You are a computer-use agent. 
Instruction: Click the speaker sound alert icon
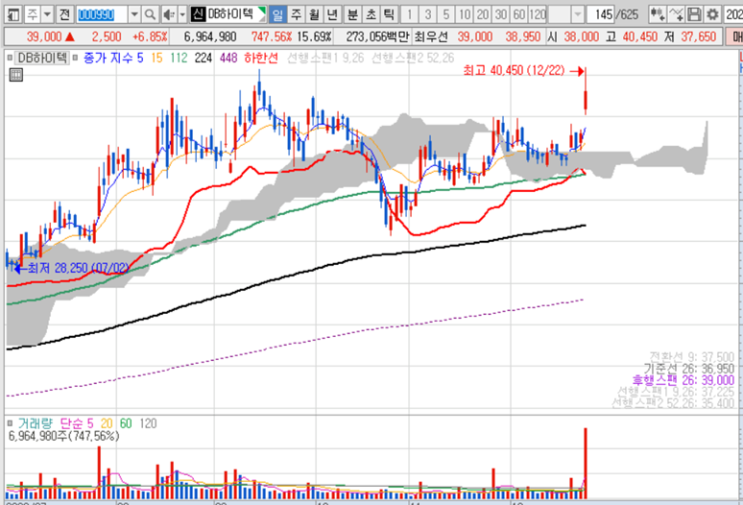point(168,15)
